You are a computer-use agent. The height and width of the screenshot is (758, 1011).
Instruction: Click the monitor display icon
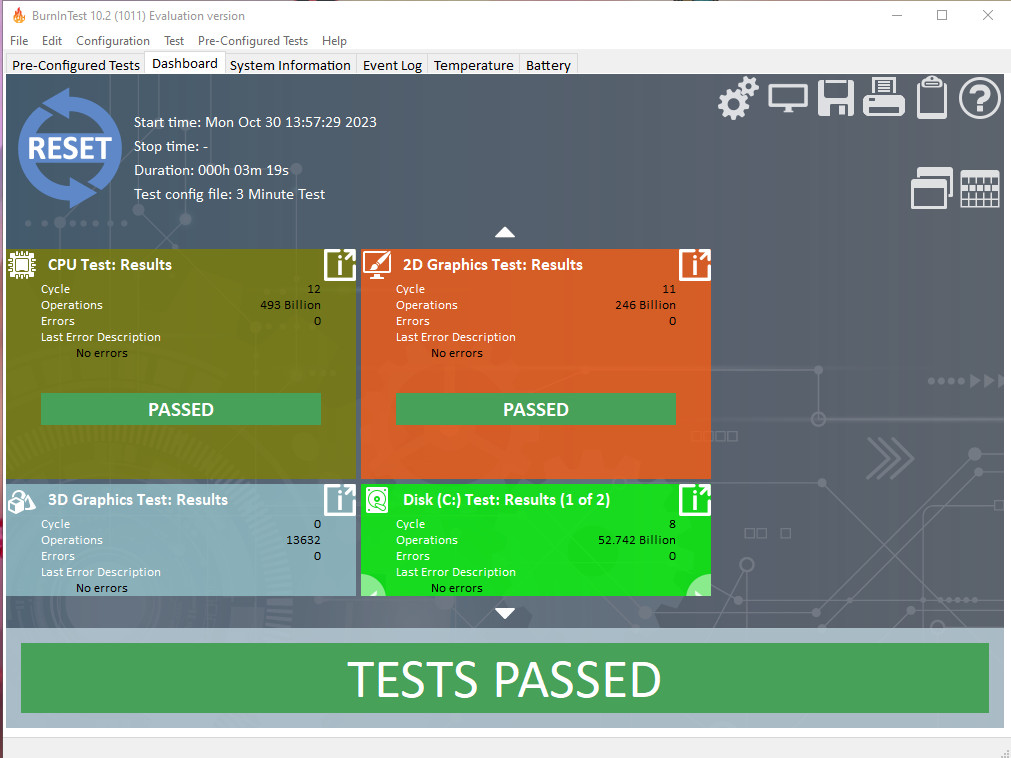788,99
